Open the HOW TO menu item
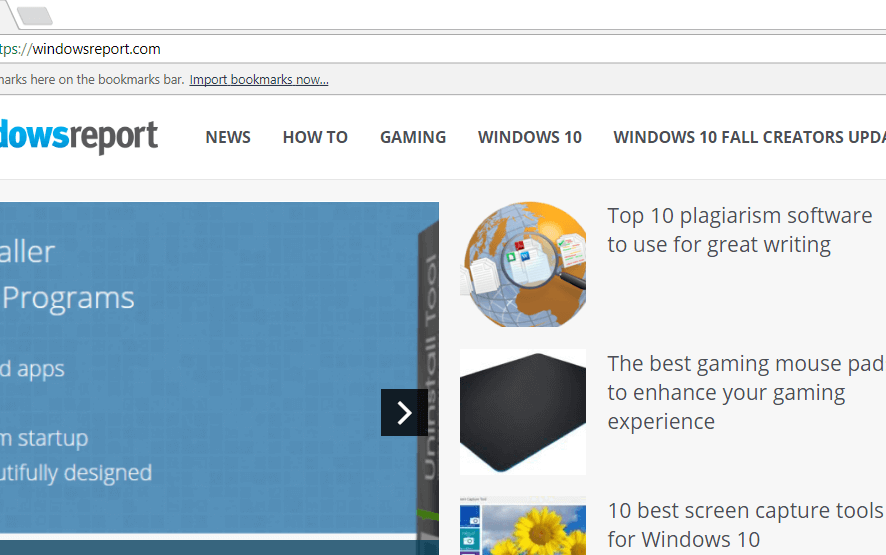Viewport: 886px width, 555px height. 315,137
